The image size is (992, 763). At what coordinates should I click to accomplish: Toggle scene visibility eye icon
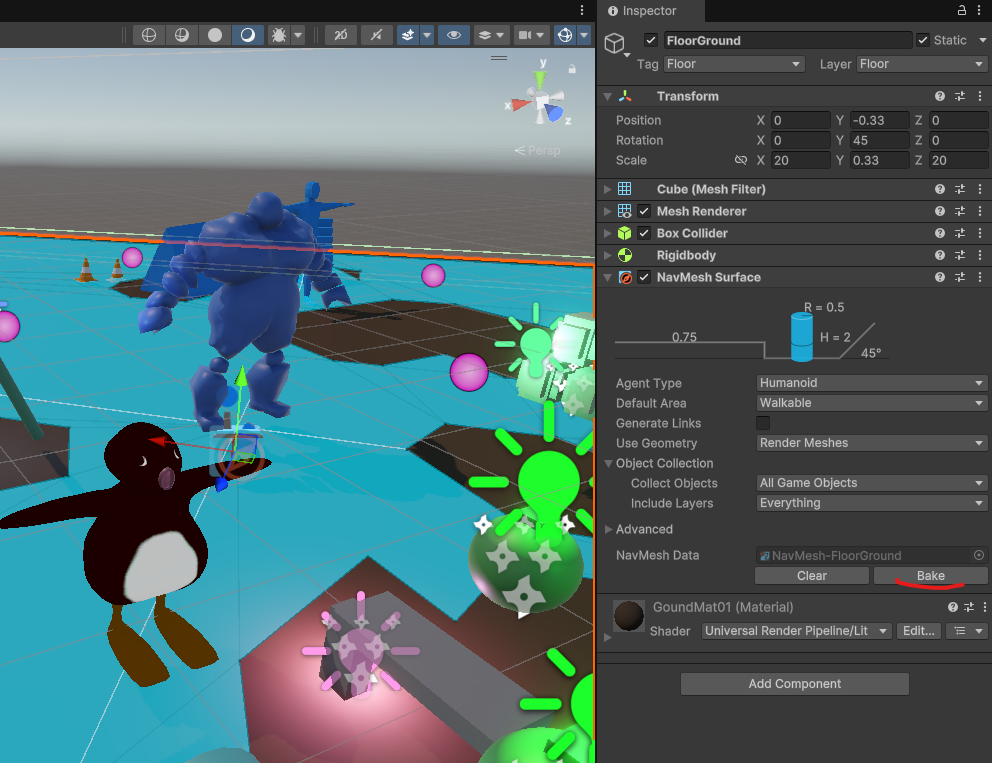pos(454,35)
